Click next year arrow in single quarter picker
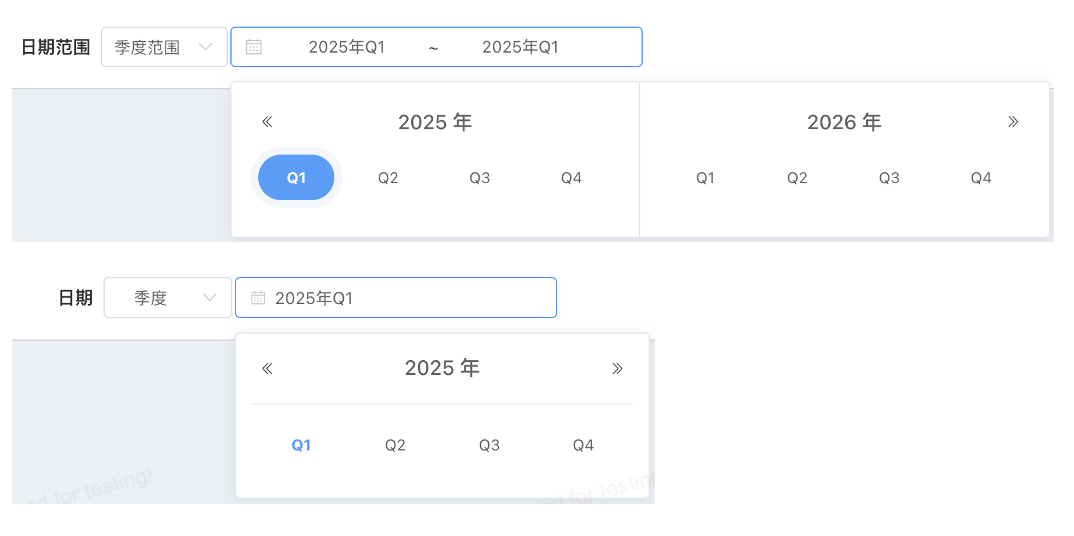Image resolution: width=1074 pixels, height=536 pixels. coord(617,368)
